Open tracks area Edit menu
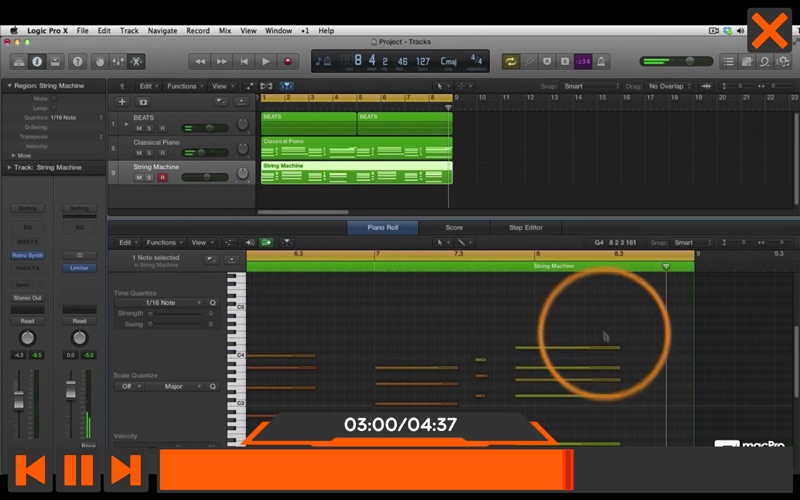Screen dimensions: 800x500 (x=148, y=86)
